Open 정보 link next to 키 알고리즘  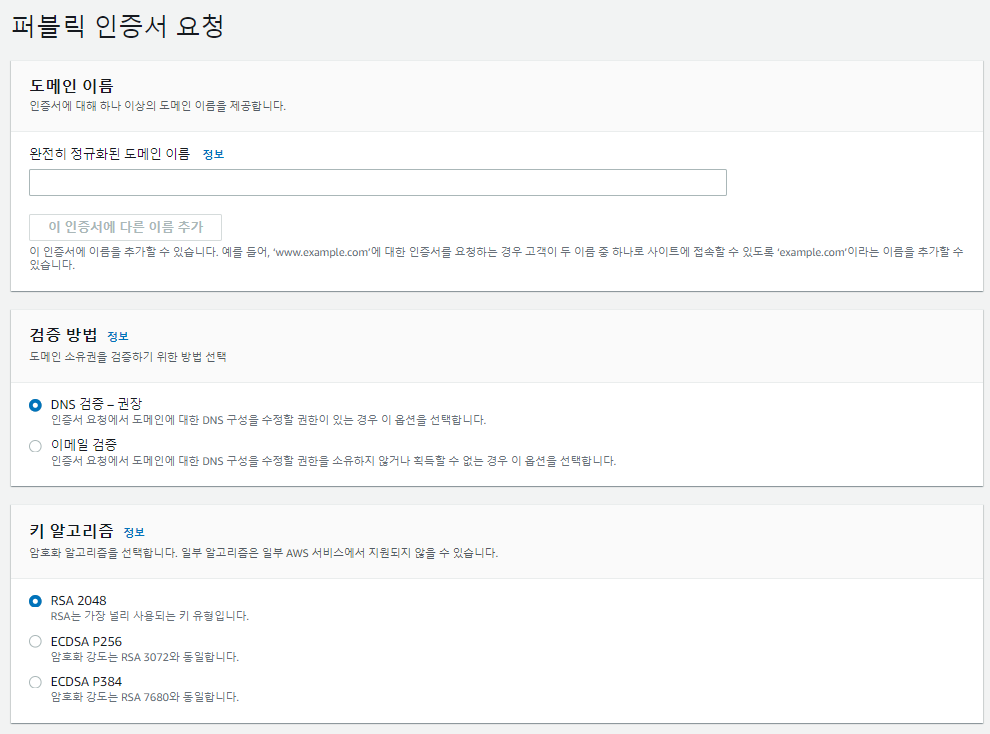tap(134, 532)
